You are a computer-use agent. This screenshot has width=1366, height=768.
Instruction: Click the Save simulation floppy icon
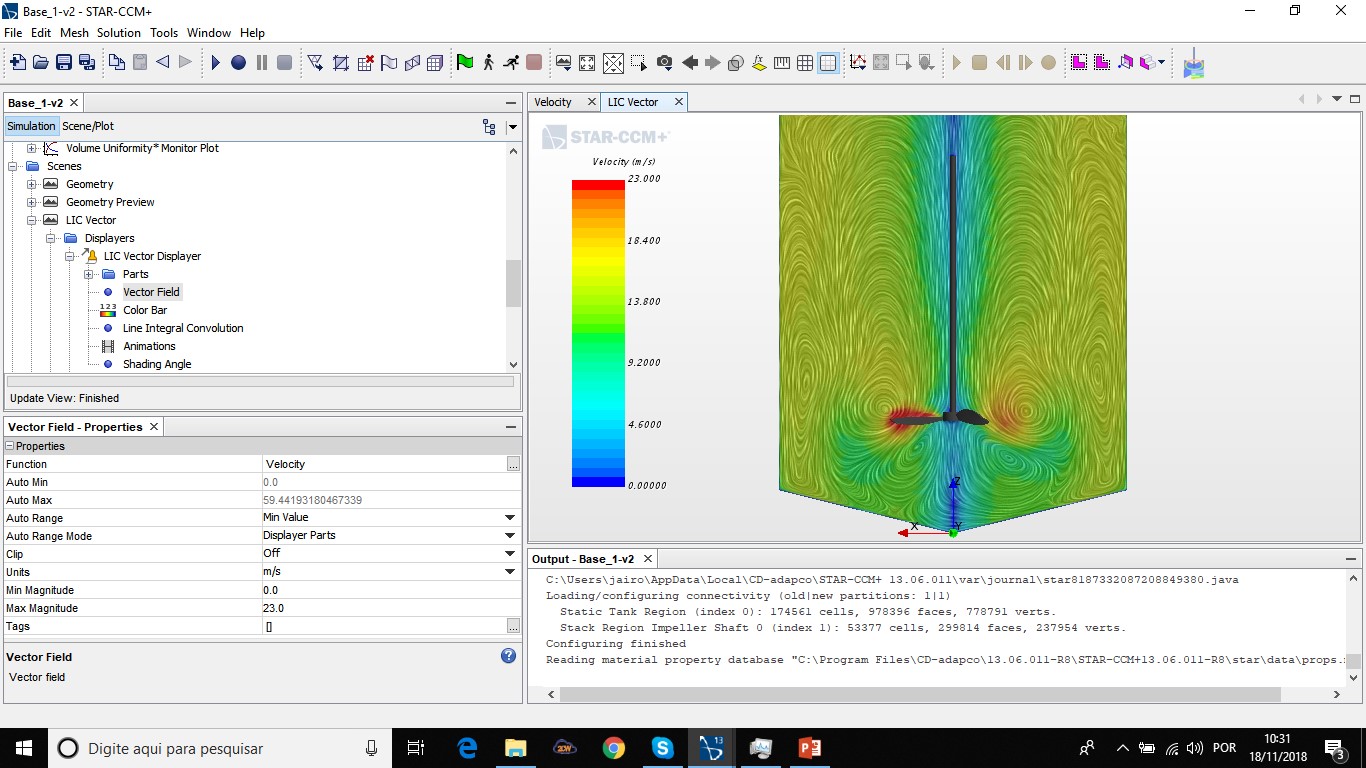click(64, 63)
